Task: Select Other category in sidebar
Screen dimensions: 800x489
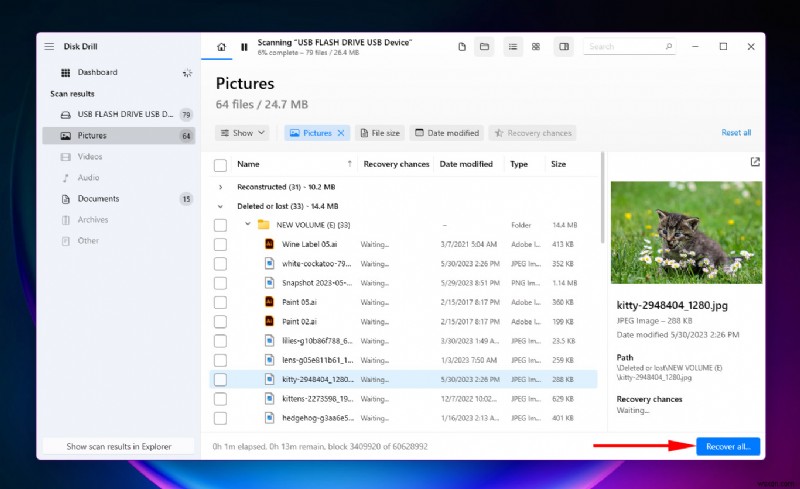Action: pos(118,241)
